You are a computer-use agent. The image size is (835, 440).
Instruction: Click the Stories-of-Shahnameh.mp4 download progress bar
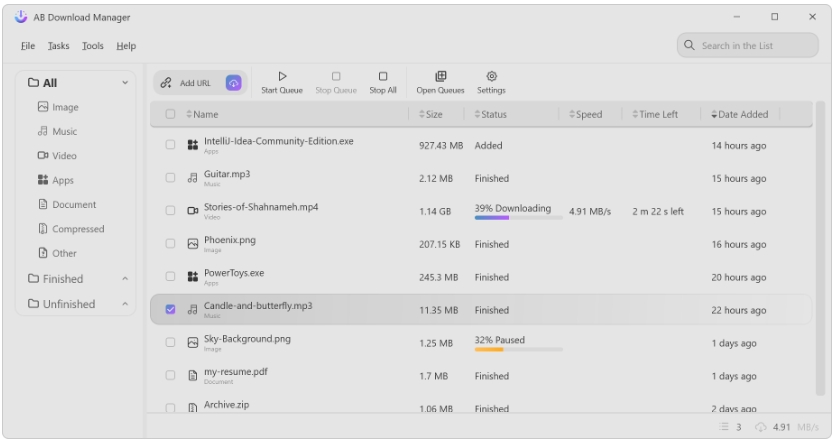[518, 218]
